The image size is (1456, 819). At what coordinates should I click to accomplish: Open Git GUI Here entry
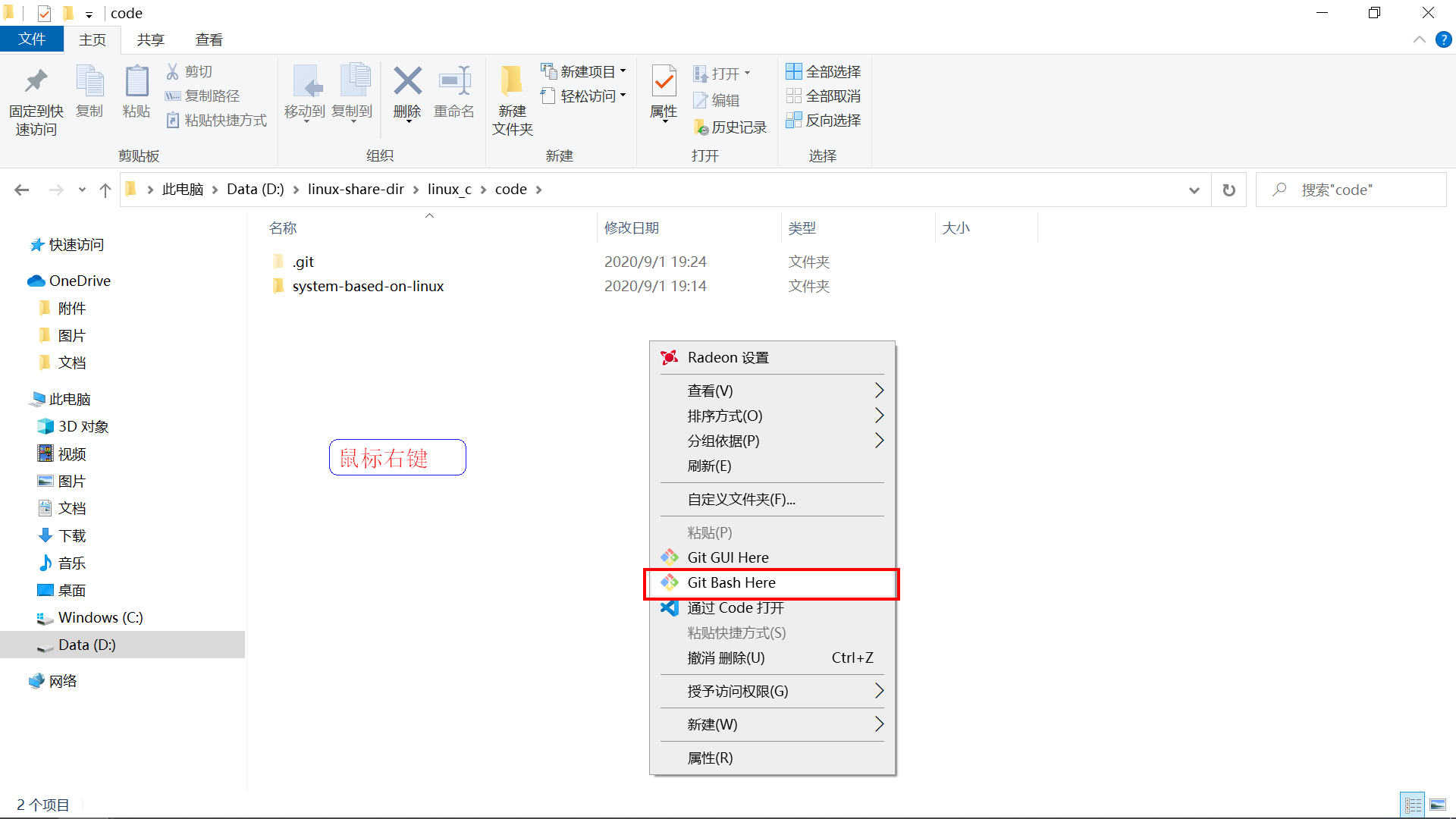pos(727,557)
